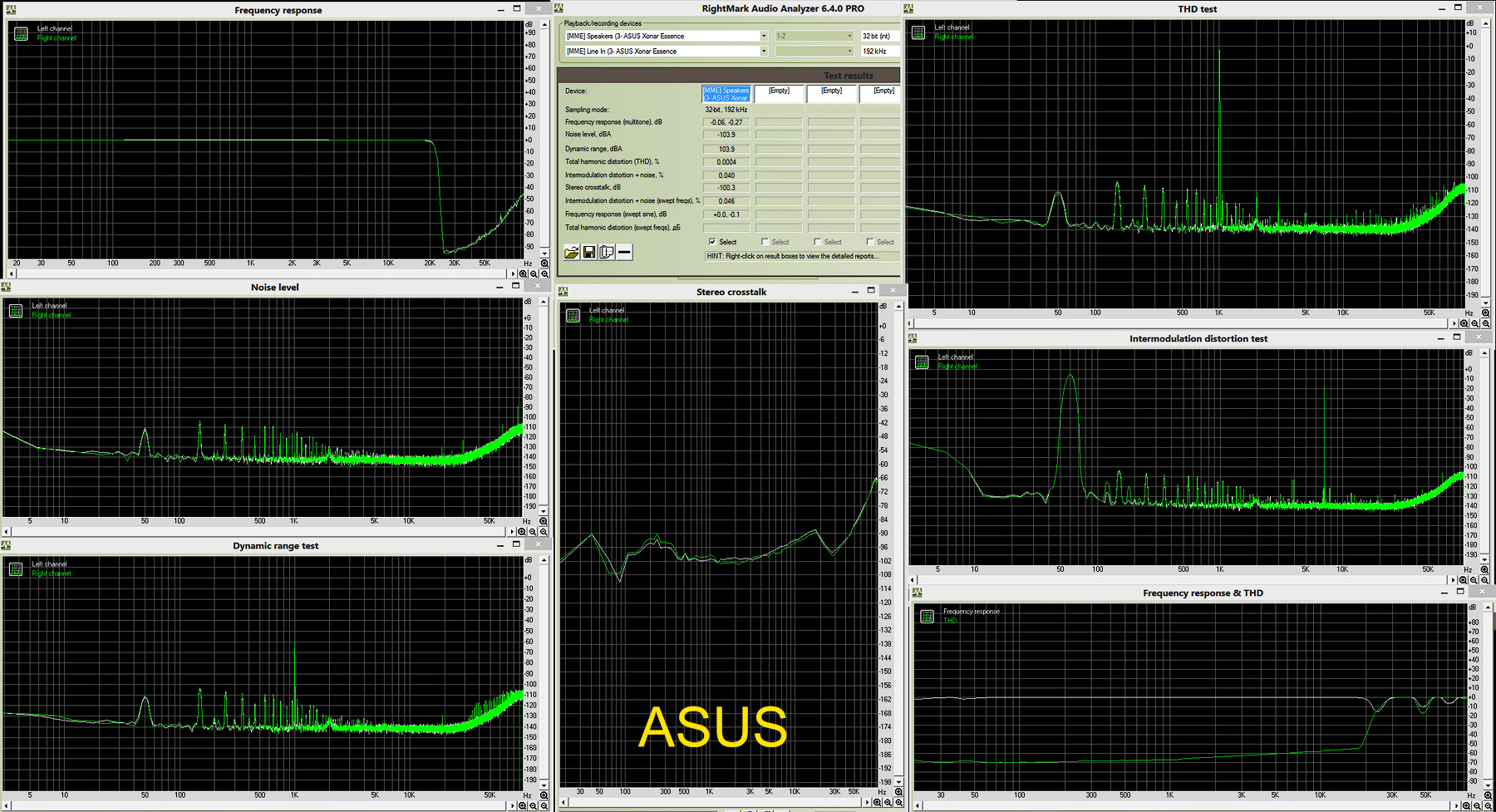Create a report with the documents icon

[607, 252]
